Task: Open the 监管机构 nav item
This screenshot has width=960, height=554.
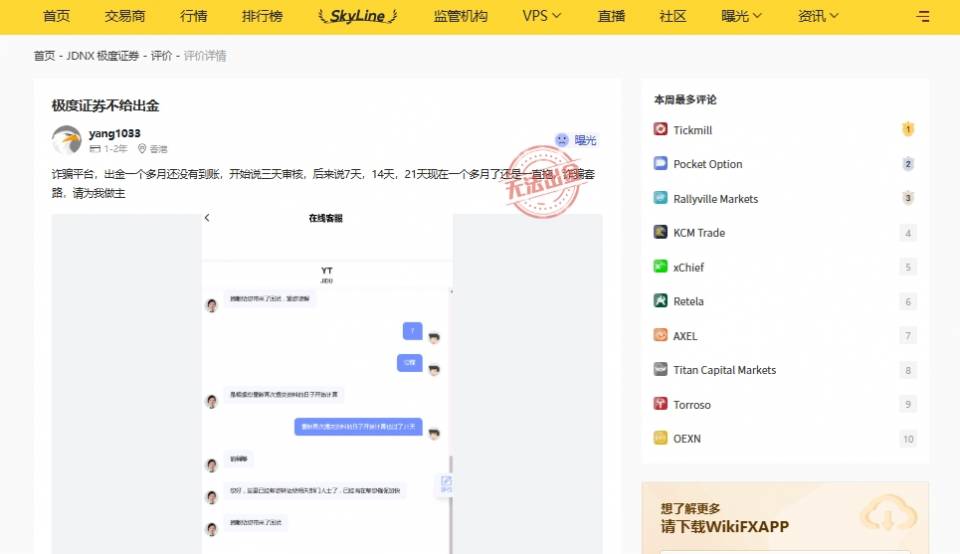Action: (x=460, y=17)
